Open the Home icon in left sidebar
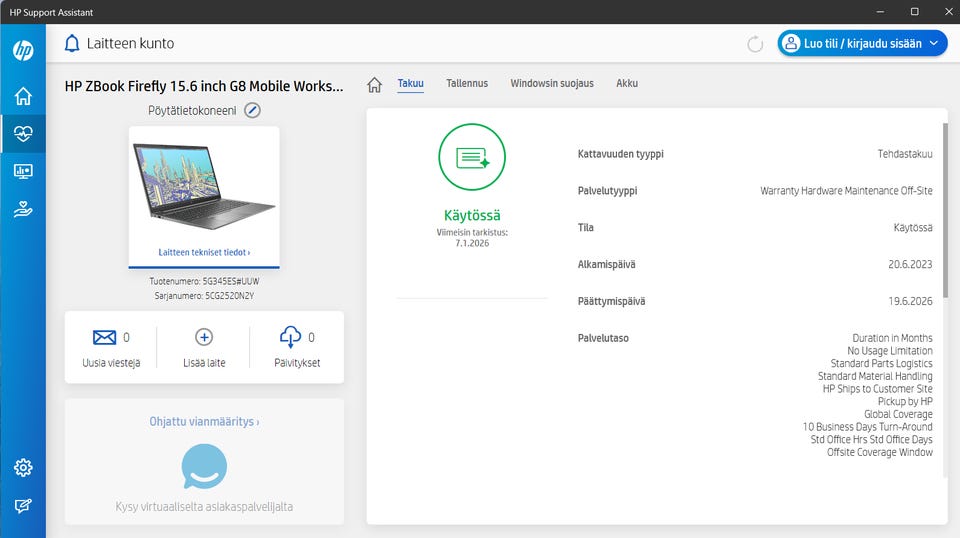 pos(23,96)
